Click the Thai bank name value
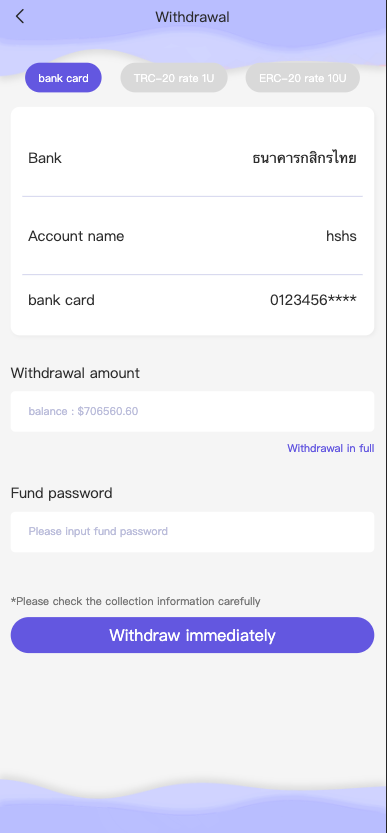 pyautogui.click(x=304, y=158)
